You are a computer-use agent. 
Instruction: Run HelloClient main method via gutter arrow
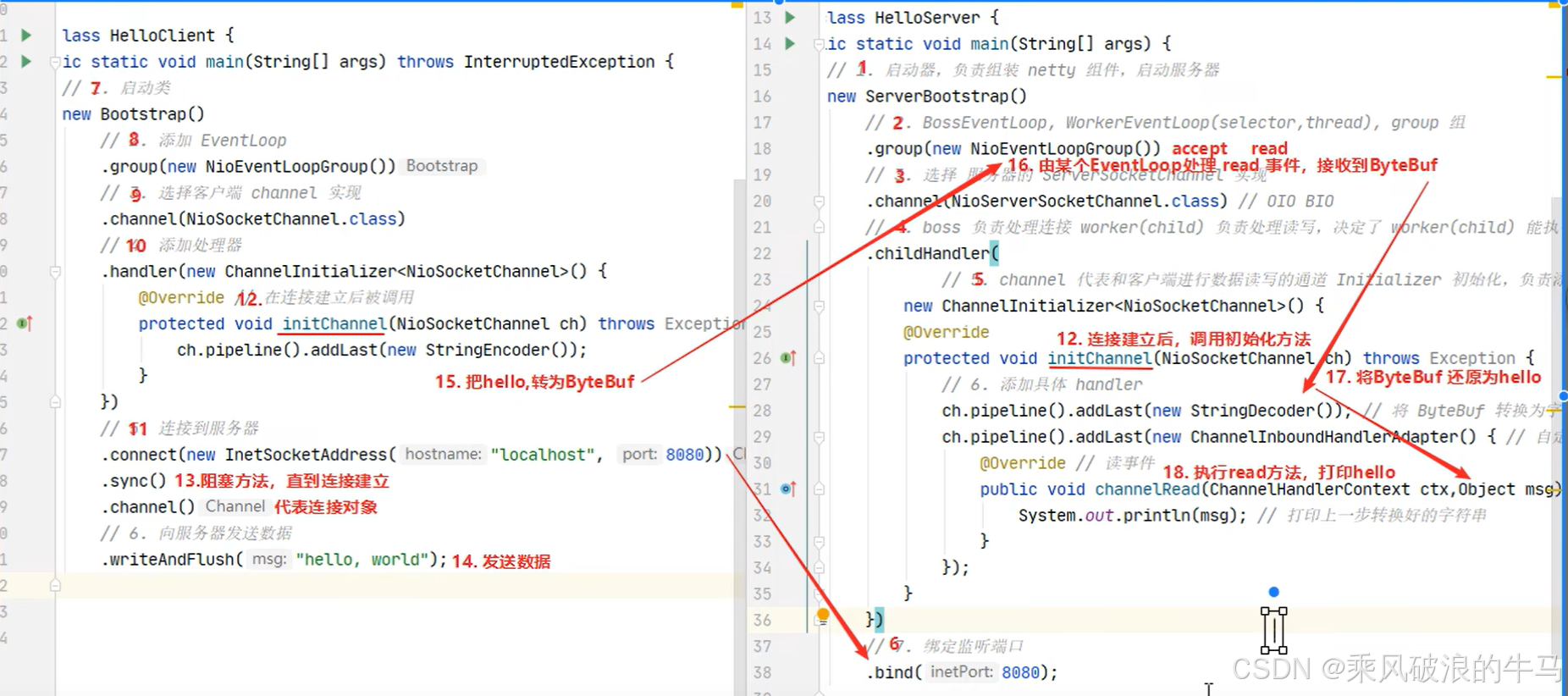pyautogui.click(x=26, y=61)
